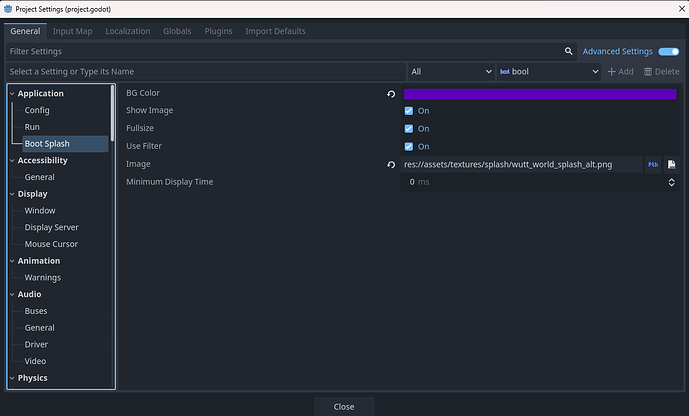
Task: Click the Add plus button
Action: click(620, 72)
